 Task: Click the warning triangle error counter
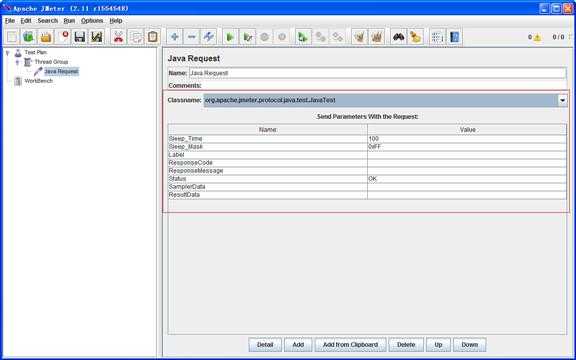pos(537,37)
